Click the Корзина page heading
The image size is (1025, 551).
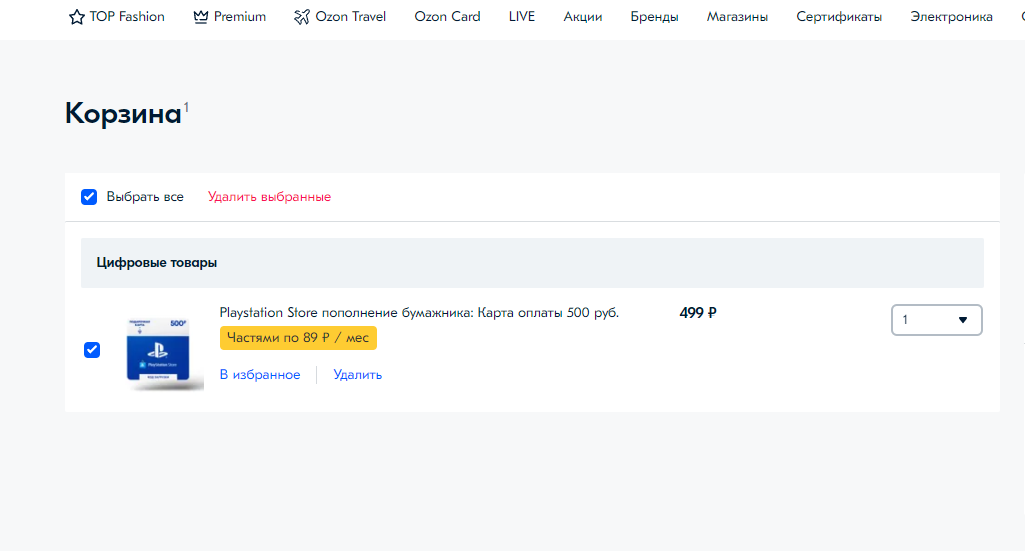coord(123,114)
